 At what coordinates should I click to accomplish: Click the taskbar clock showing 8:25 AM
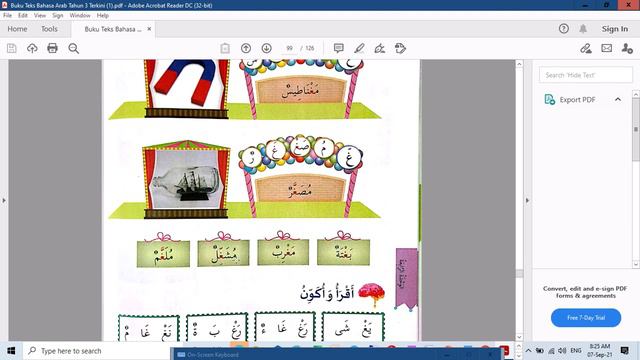pyautogui.click(x=600, y=350)
